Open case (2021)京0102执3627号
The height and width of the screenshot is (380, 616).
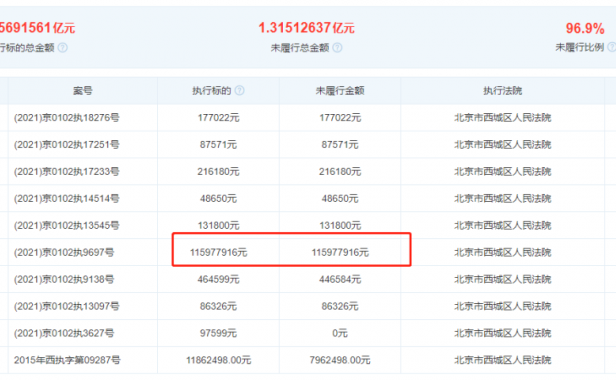click(x=64, y=333)
